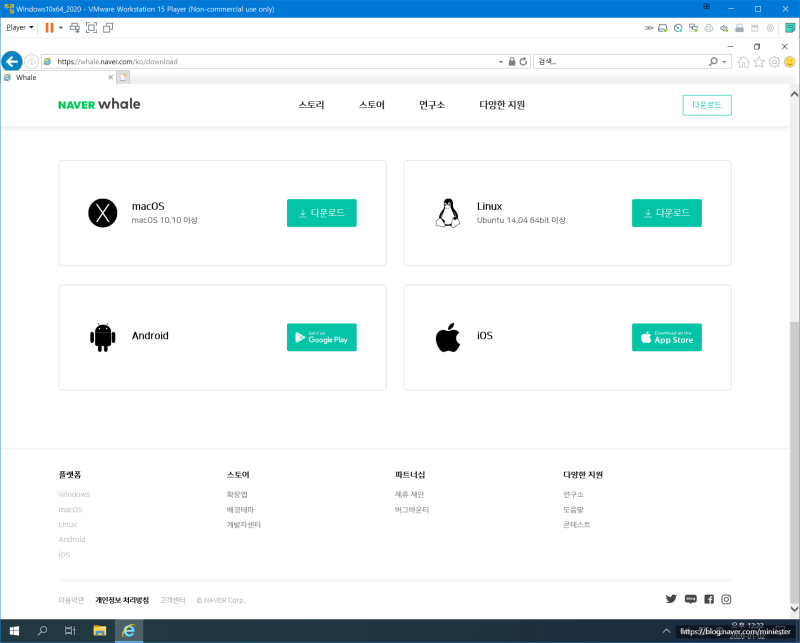Click the magnifier in IE search box
The width and height of the screenshot is (800, 643).
click(x=713, y=62)
